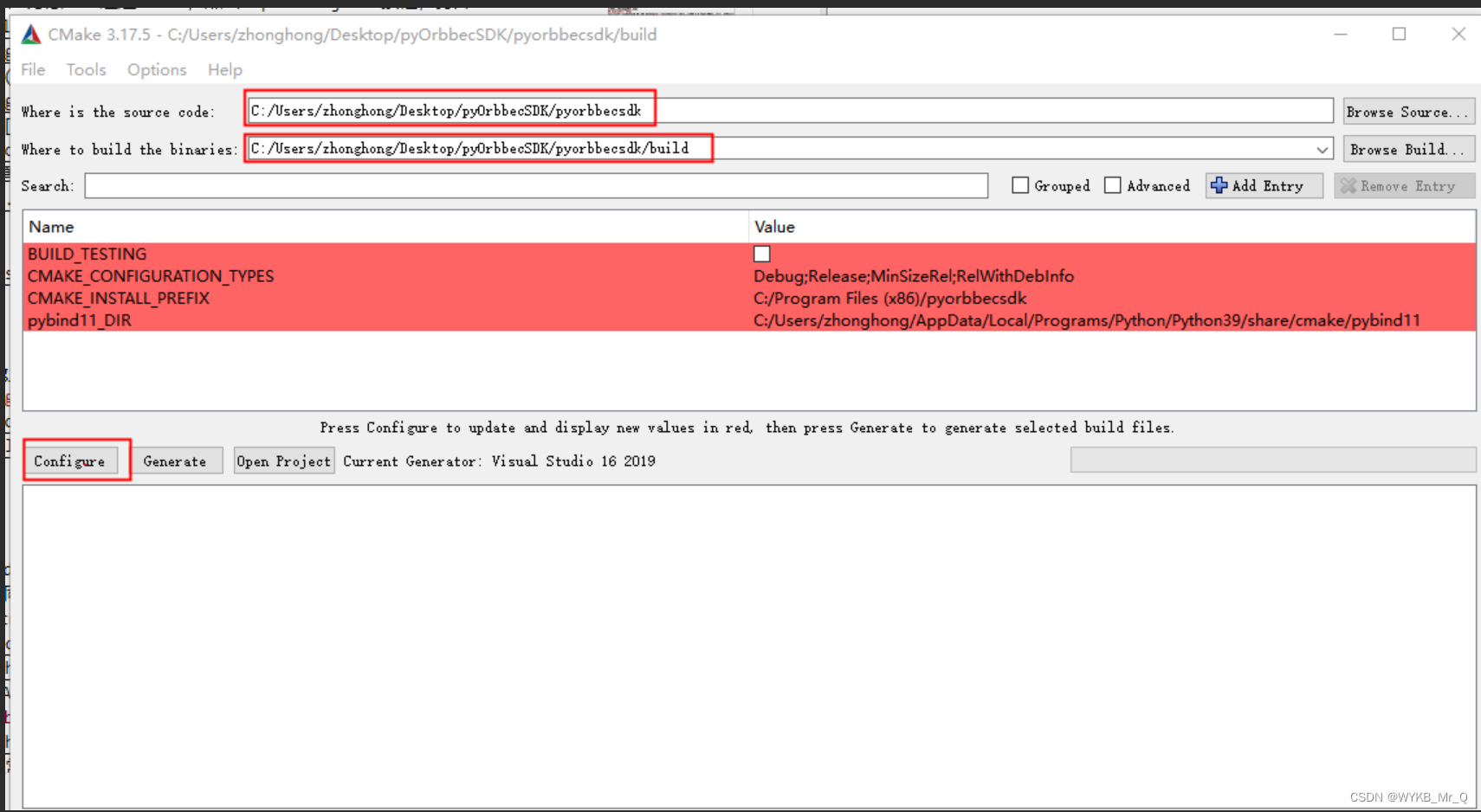Open the build binaries path dropdown arrow
Image resolution: width=1481 pixels, height=812 pixels.
click(x=1322, y=150)
